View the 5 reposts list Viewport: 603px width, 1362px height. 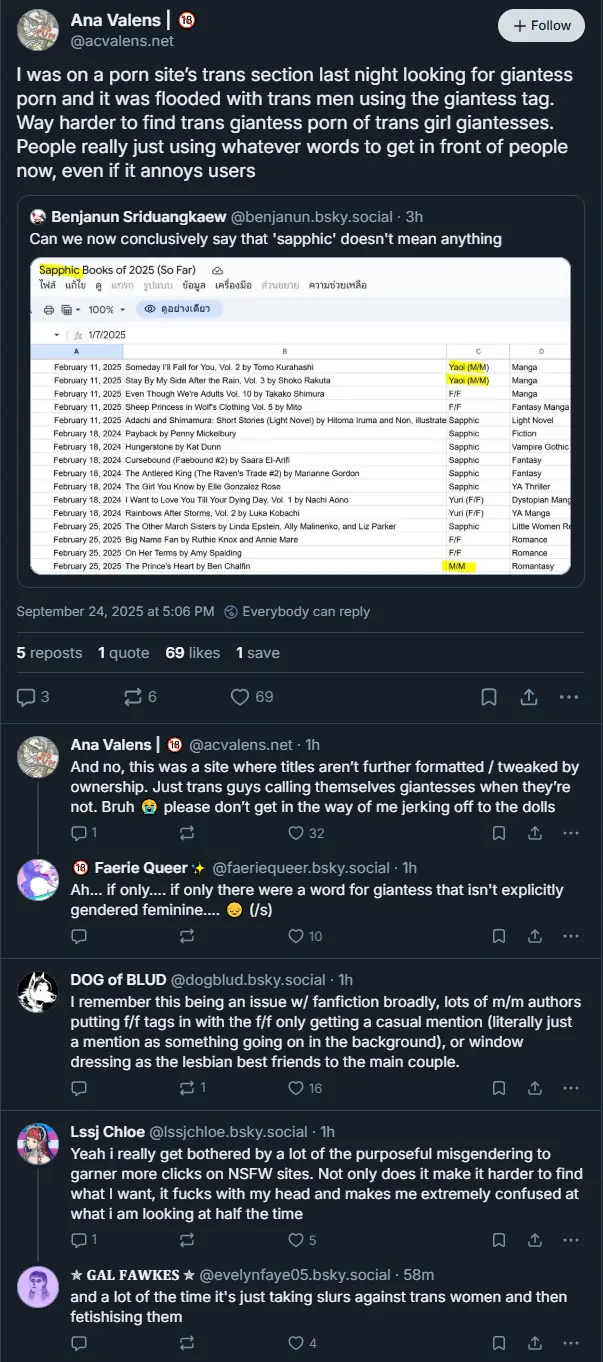[49, 653]
